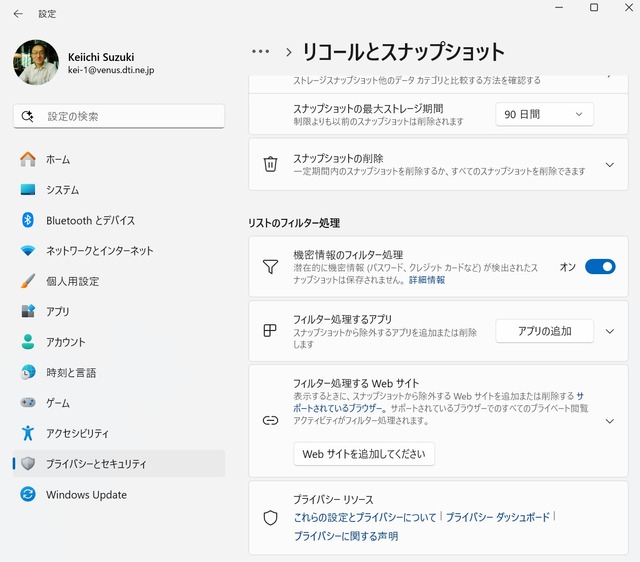Screen dimensions: 640x562
Task: Open プライバシーに関する声明 link
Action: click(x=346, y=536)
